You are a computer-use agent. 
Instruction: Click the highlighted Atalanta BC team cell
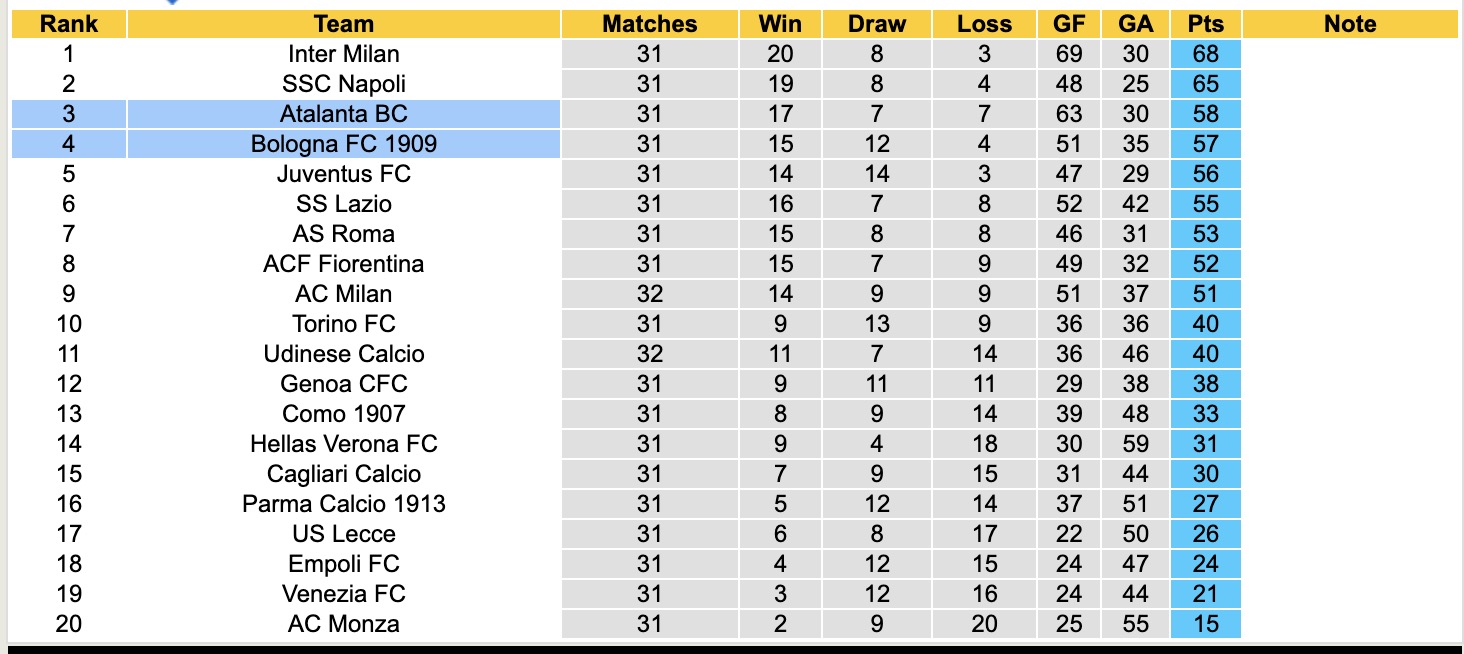point(343,114)
